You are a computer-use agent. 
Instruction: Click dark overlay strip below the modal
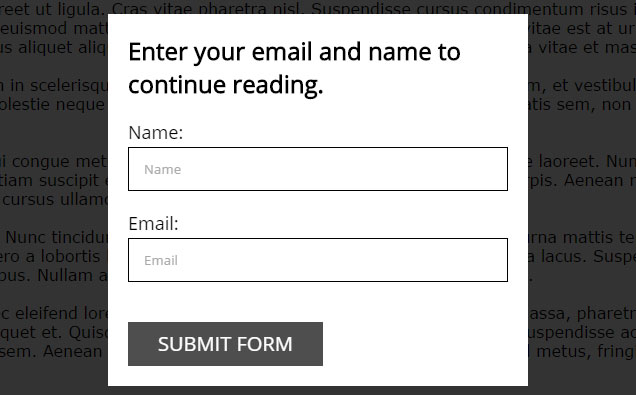318,391
